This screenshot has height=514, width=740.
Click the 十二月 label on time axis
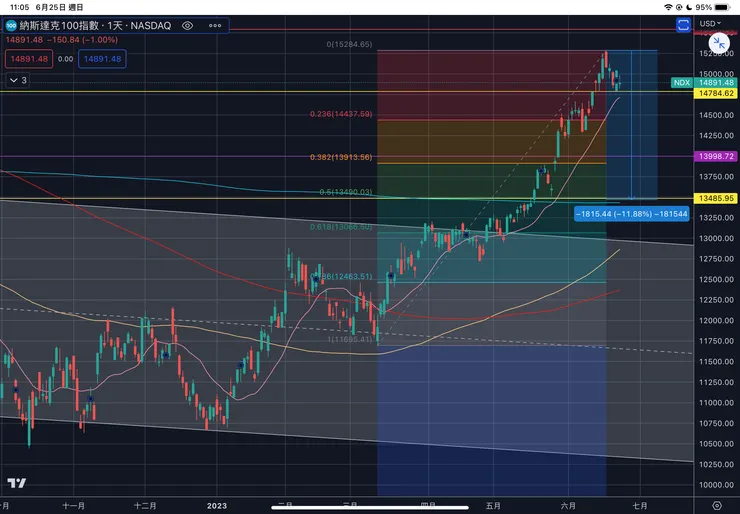pos(145,506)
